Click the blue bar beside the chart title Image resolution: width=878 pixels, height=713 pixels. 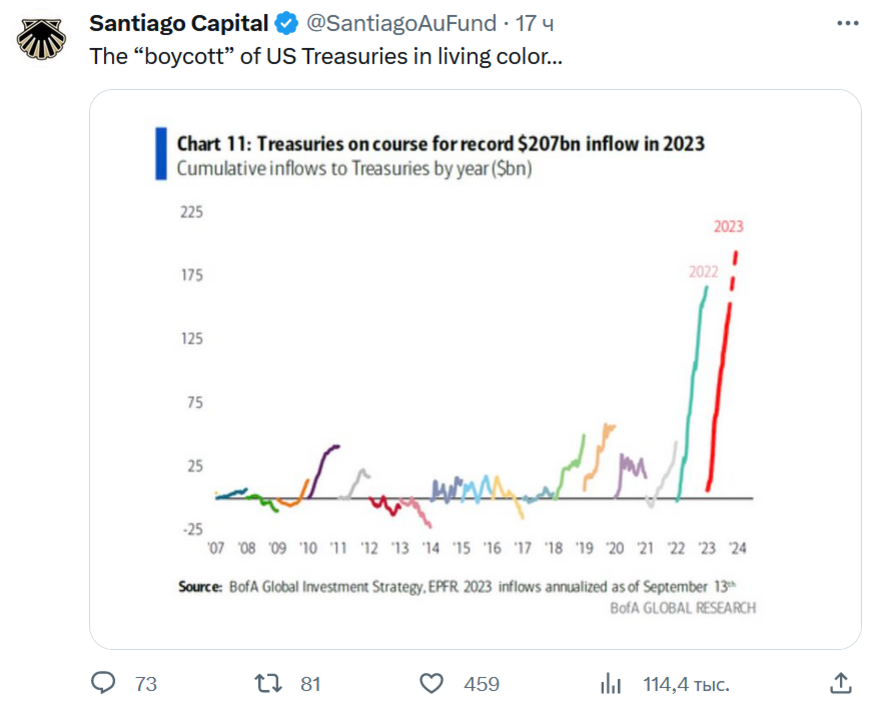(x=160, y=154)
